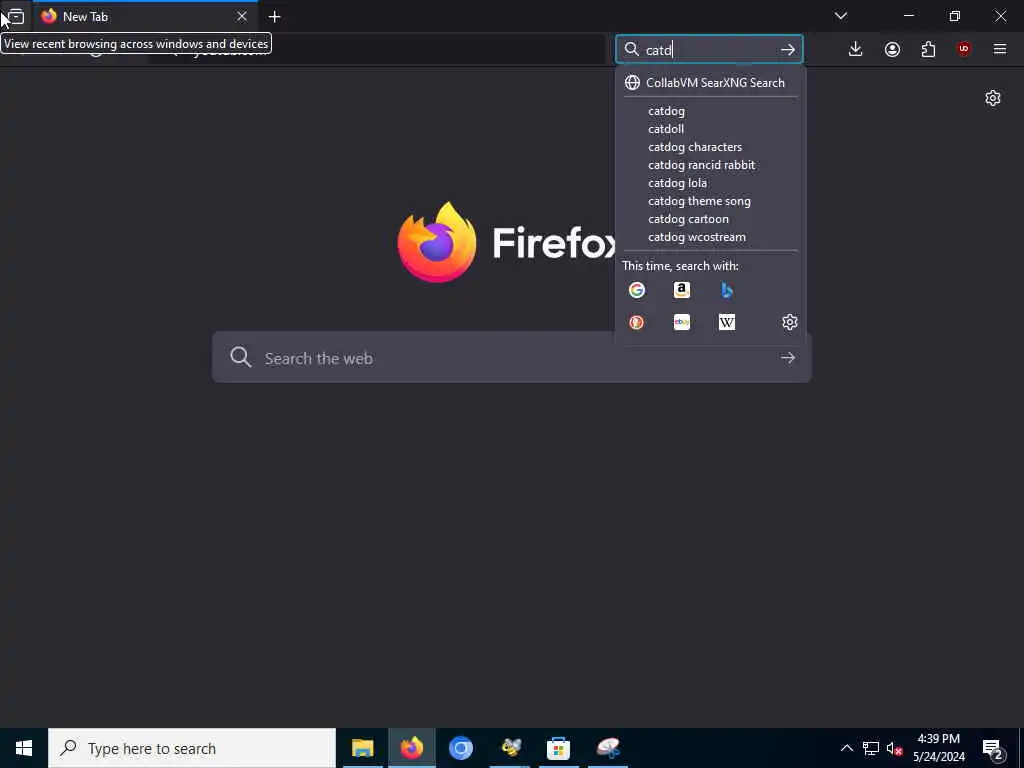Viewport: 1024px width, 768px height.
Task: Click the network status tray icon
Action: click(871, 748)
